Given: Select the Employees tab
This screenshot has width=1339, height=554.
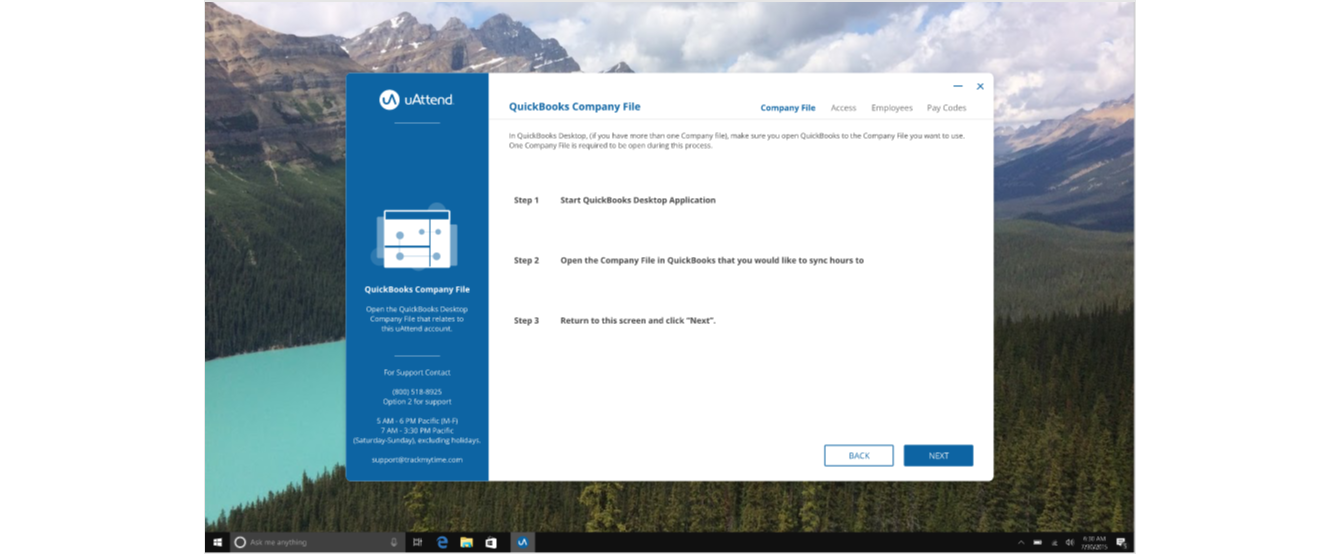Looking at the screenshot, I should tap(891, 108).
